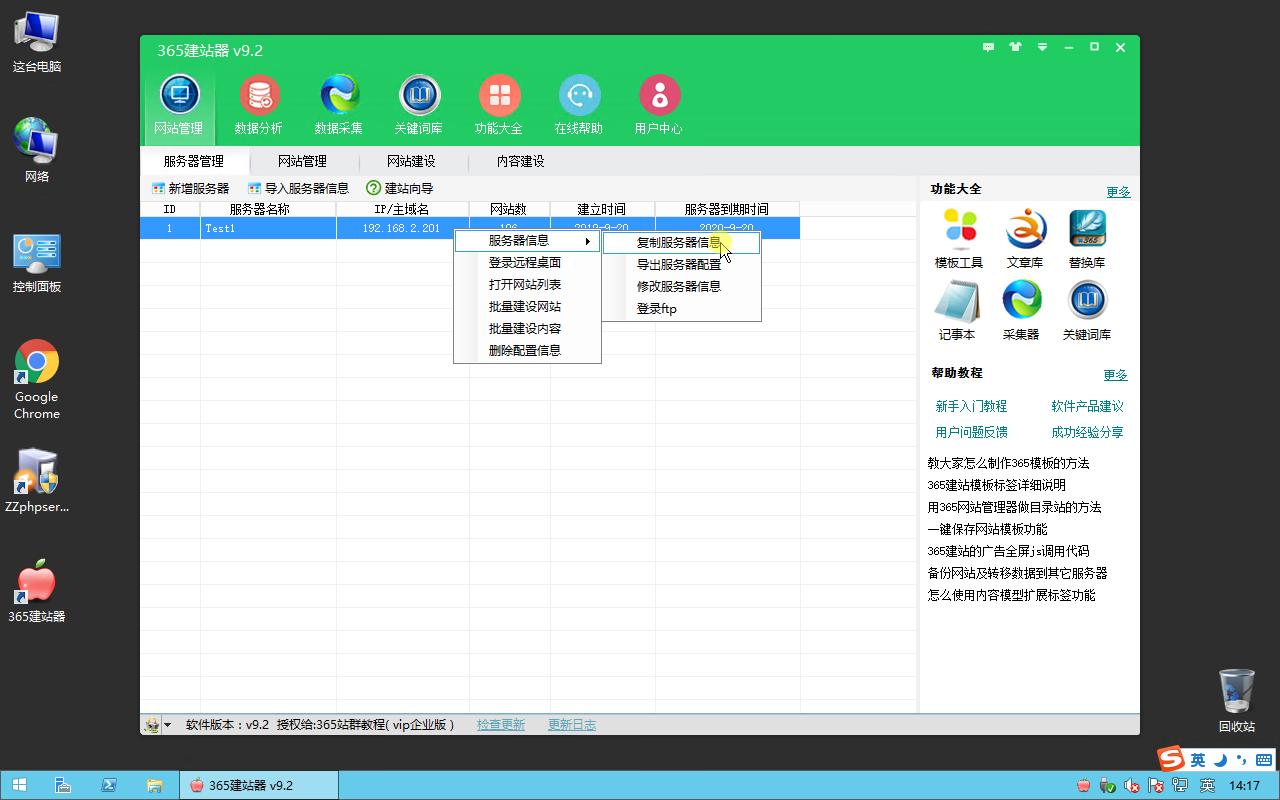Choose 导出服务器配置 from the submenu
1280x800 pixels.
pos(682,265)
